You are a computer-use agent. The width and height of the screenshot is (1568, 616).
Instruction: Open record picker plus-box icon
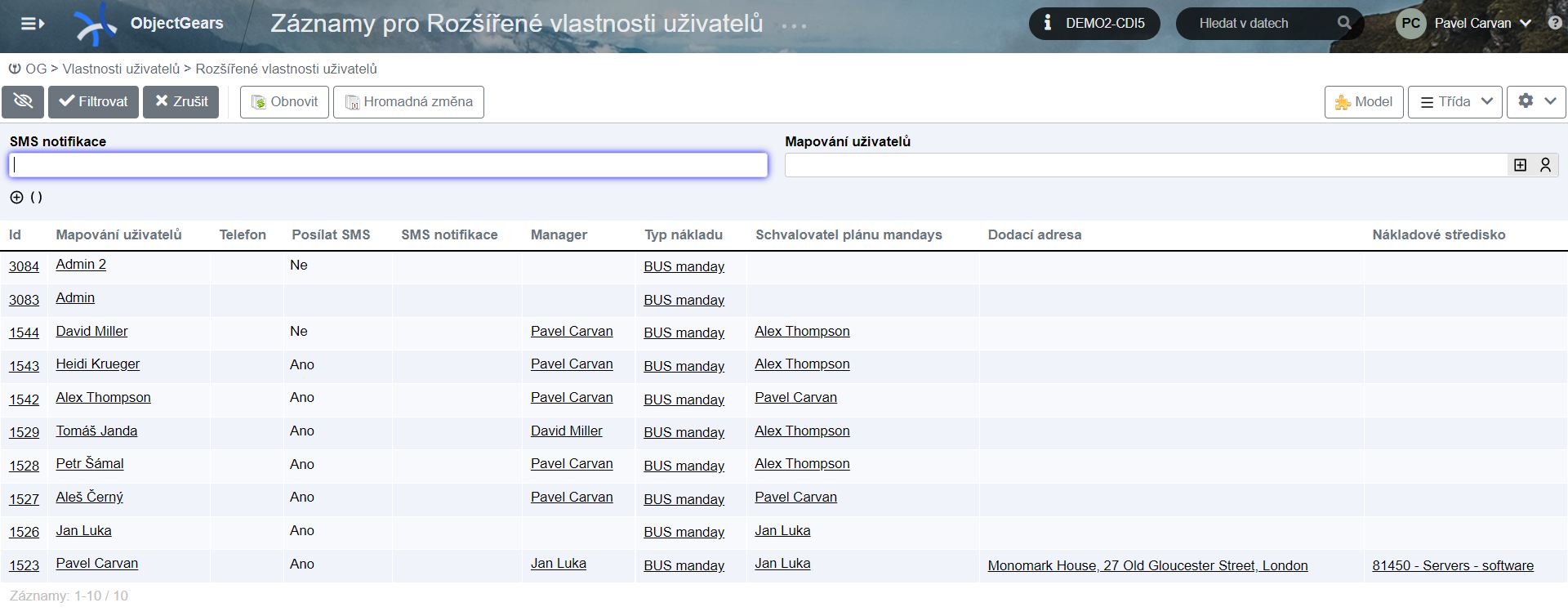pos(1520,165)
